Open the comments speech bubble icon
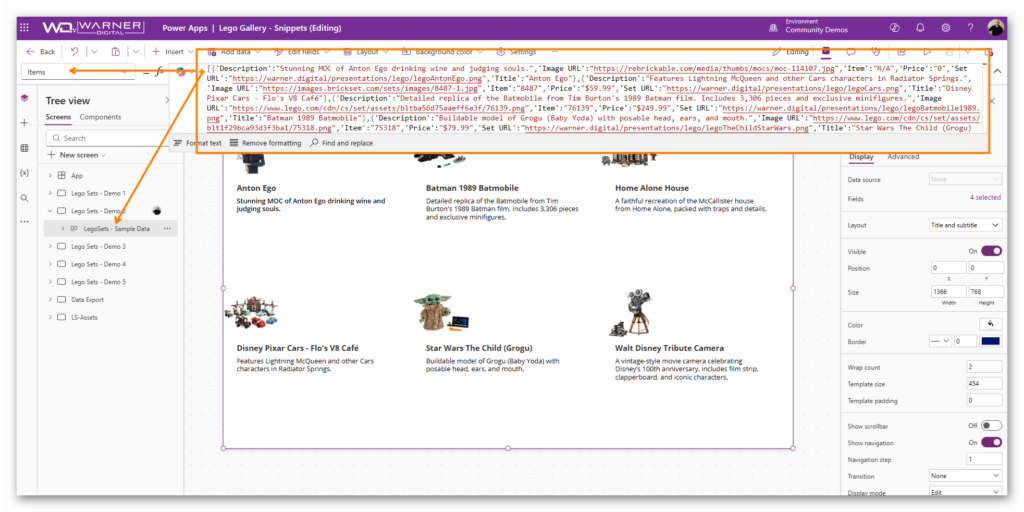Screen dimensions: 1024x512 (x=851, y=52)
